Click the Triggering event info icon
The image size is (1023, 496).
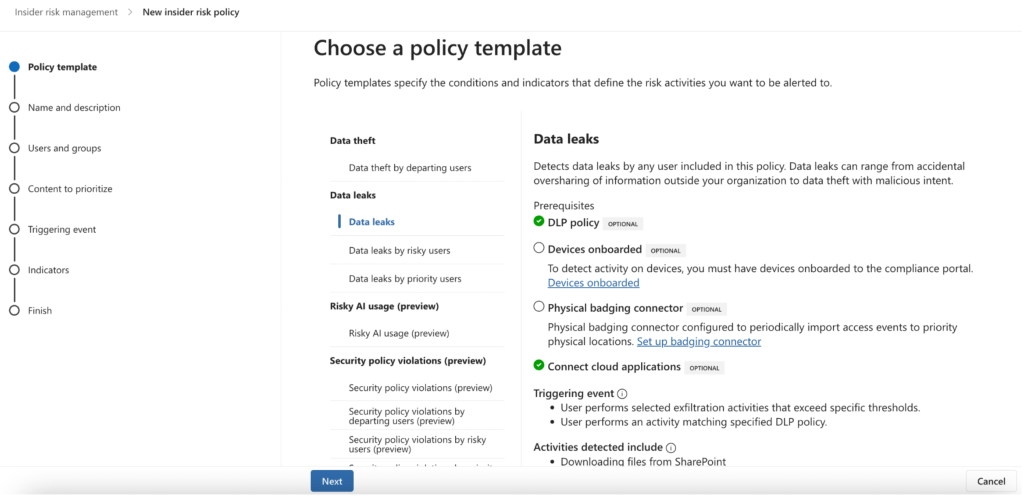623,394
